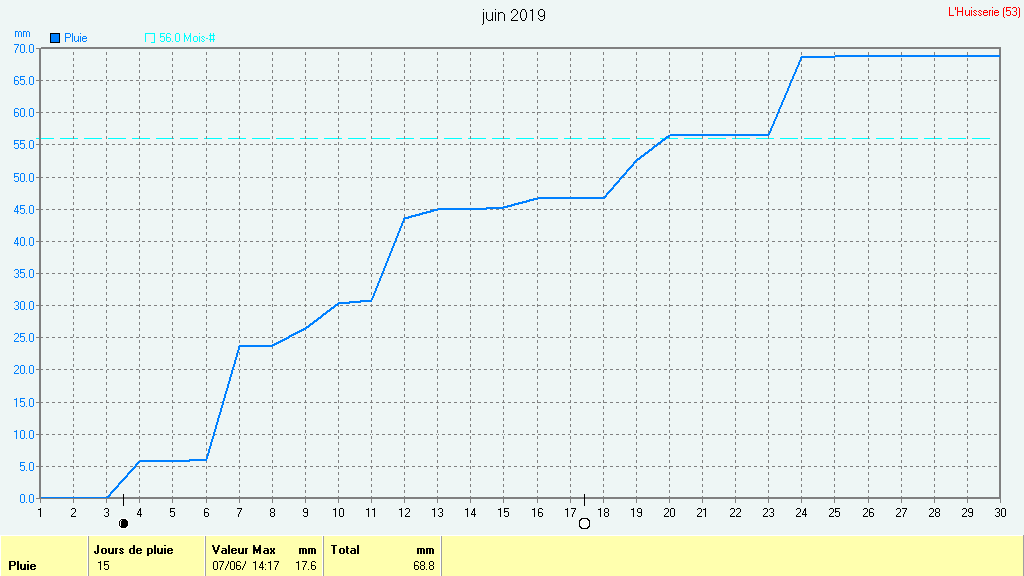Click the full moon symbol below day 17
This screenshot has height=576, width=1024.
(x=584, y=523)
